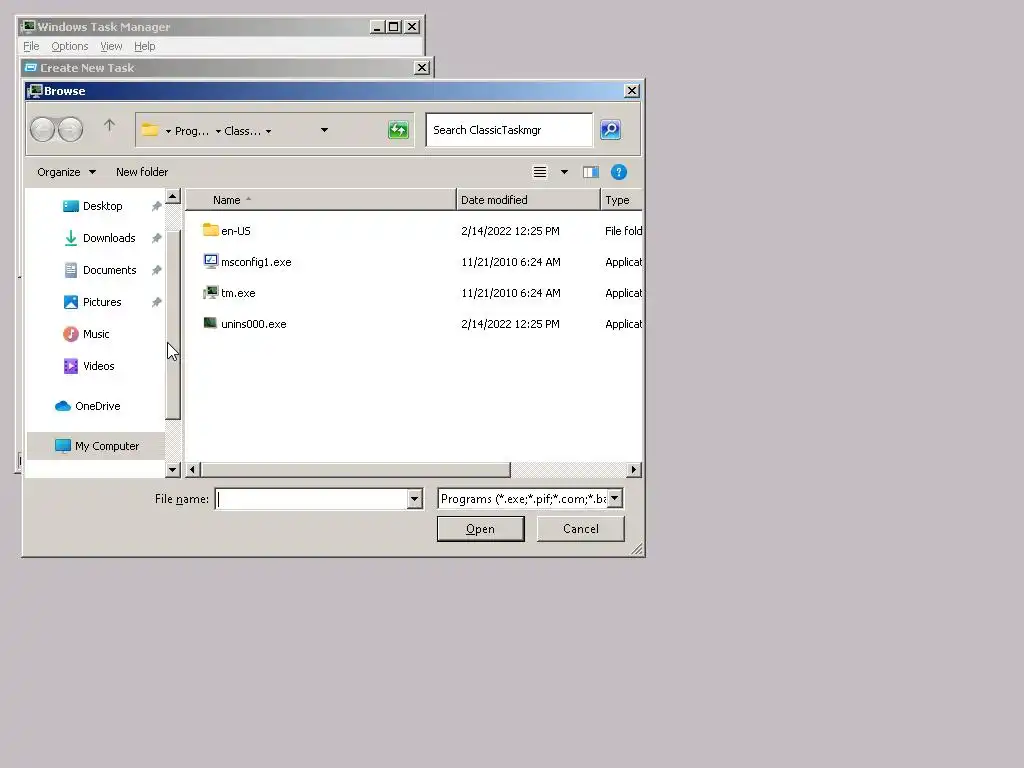The width and height of the screenshot is (1024, 768).
Task: Select the msconfig1.exe file name
Action: pos(256,262)
